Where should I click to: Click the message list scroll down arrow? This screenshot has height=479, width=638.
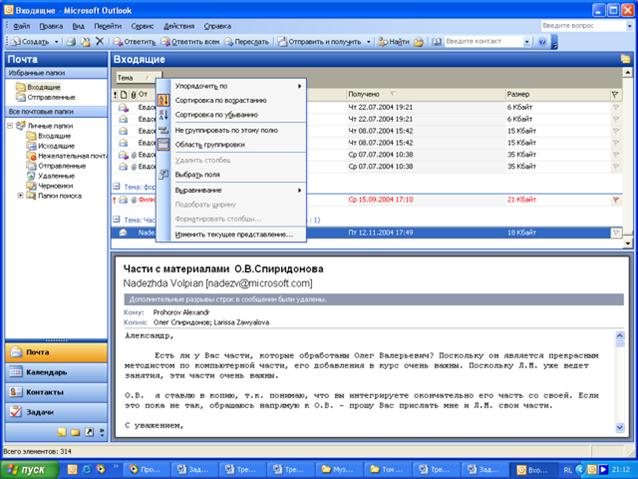628,243
